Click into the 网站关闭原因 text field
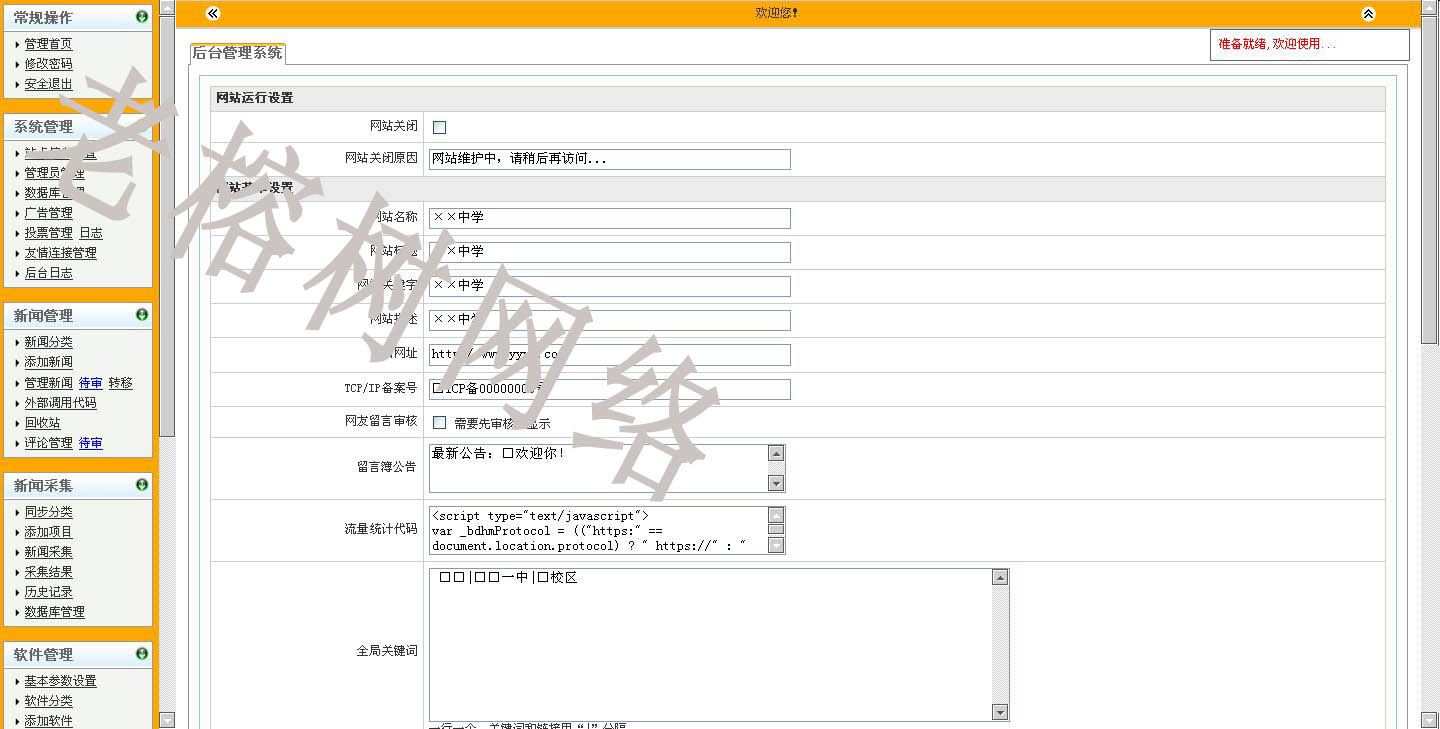Viewport: 1440px width, 729px height. tap(609, 159)
